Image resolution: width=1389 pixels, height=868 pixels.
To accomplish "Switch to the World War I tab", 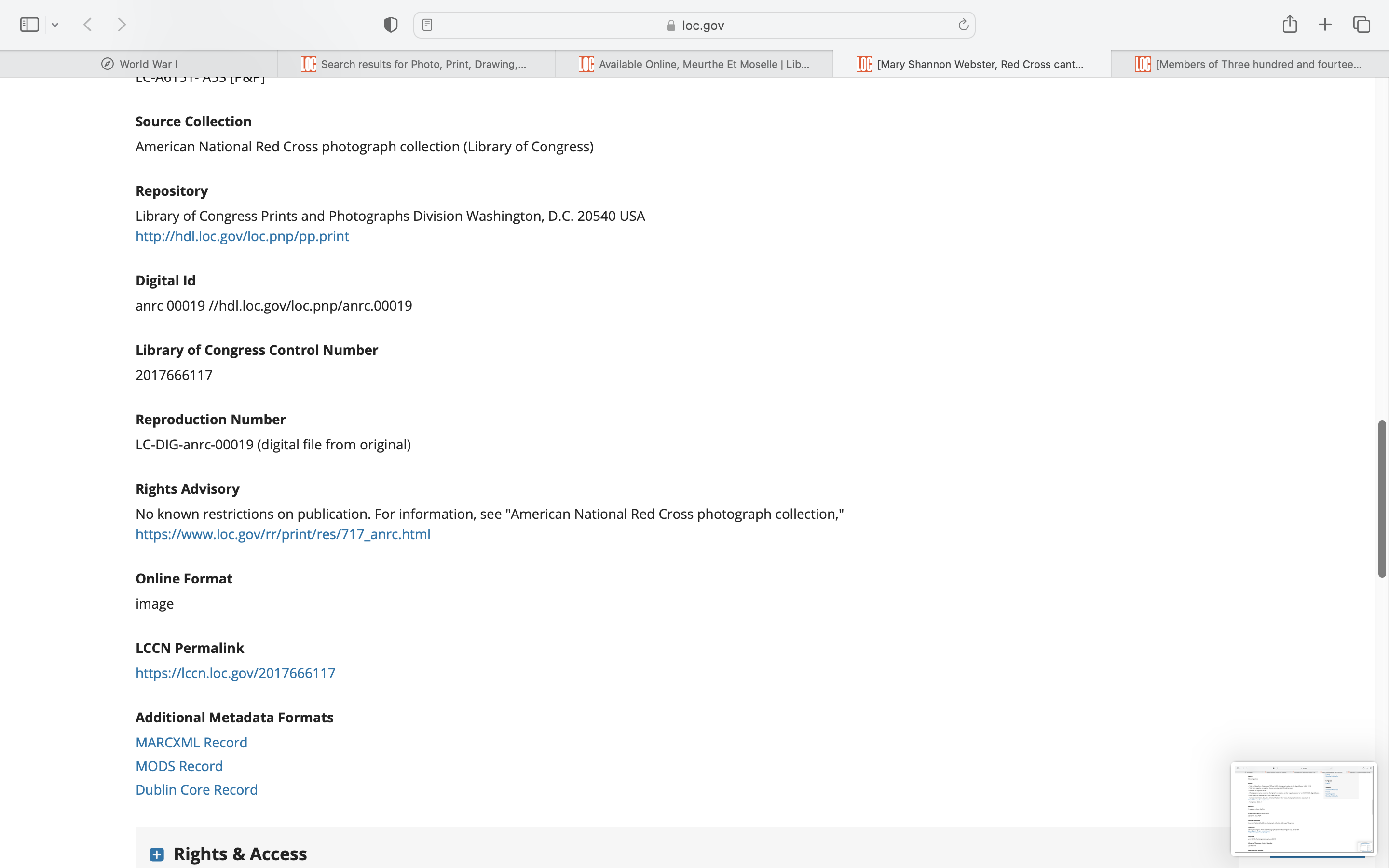I will [139, 64].
